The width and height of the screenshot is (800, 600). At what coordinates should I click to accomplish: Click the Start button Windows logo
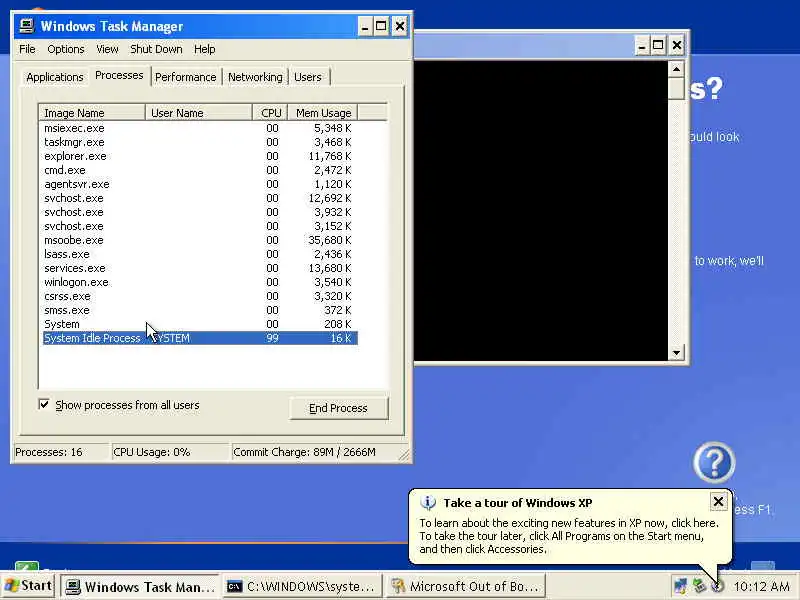(11, 585)
